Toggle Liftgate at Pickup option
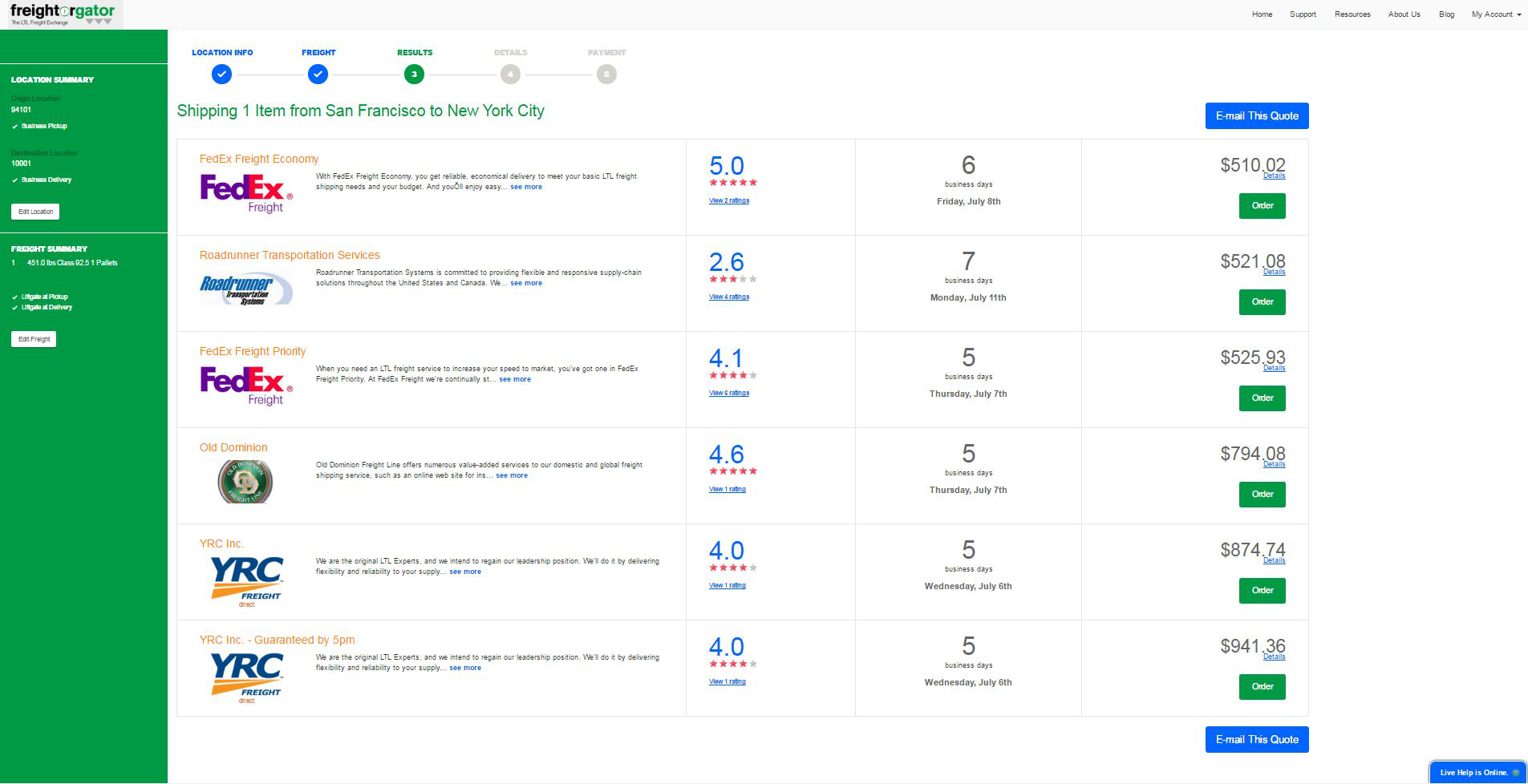The width and height of the screenshot is (1528, 784). [42, 297]
